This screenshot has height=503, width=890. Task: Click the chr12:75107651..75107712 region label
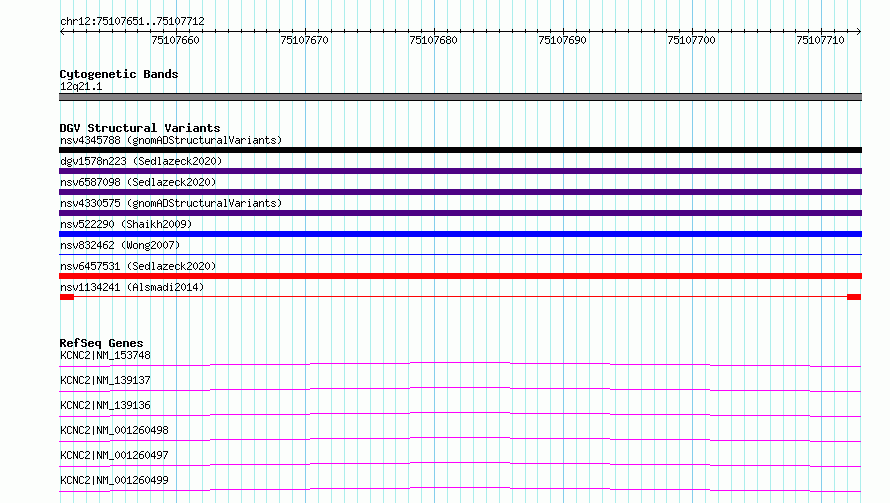click(x=132, y=21)
